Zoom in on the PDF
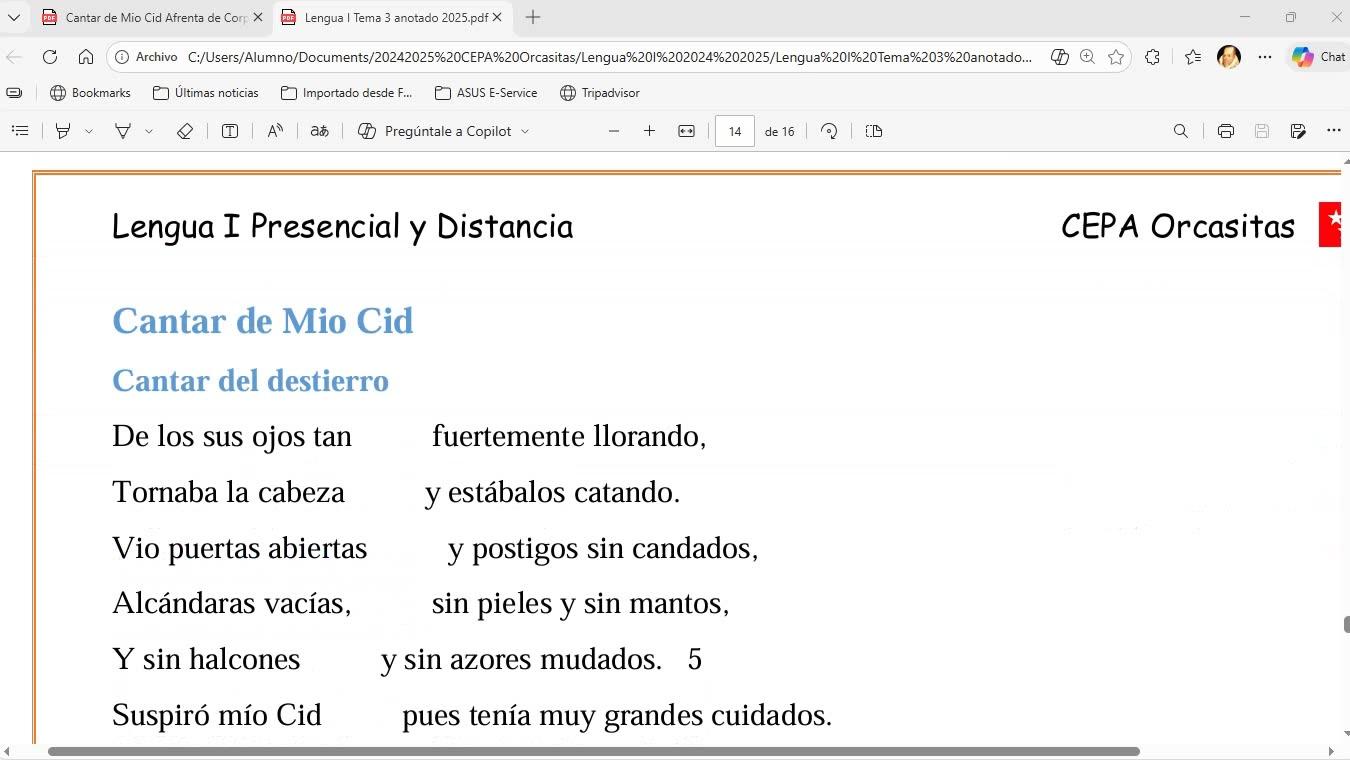 [x=649, y=131]
